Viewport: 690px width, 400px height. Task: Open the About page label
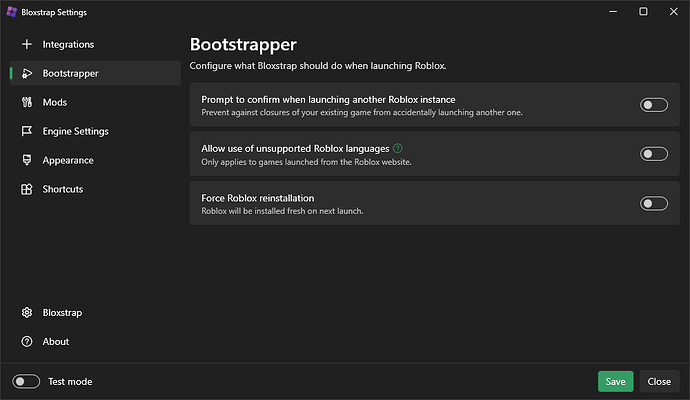tap(55, 342)
